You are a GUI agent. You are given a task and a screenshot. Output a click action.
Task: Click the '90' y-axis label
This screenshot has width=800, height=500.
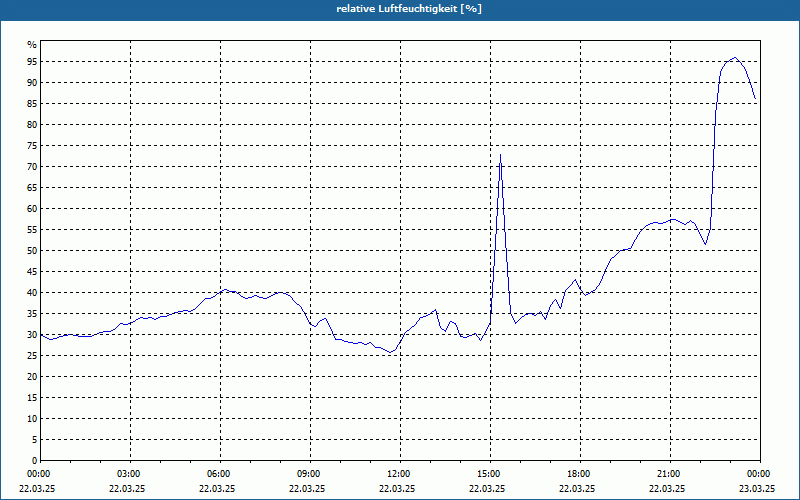pyautogui.click(x=32, y=83)
